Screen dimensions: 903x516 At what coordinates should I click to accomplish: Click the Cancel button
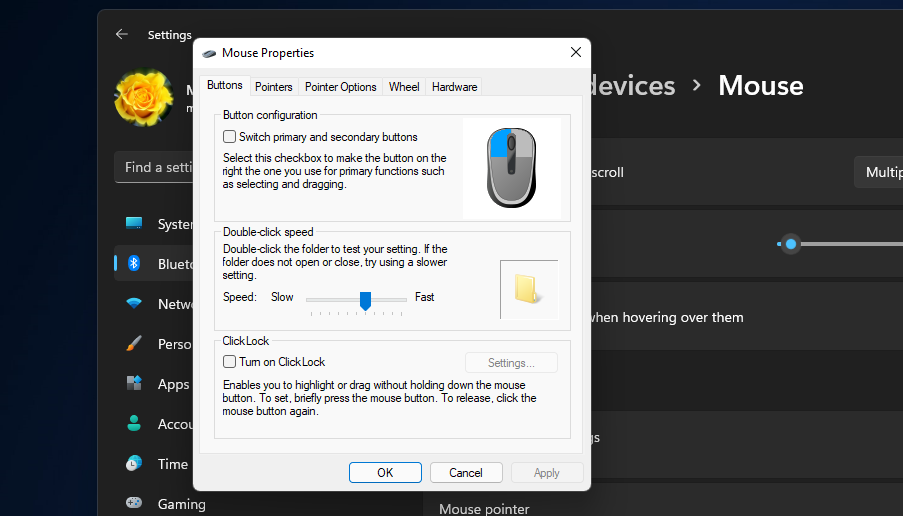[x=466, y=473]
